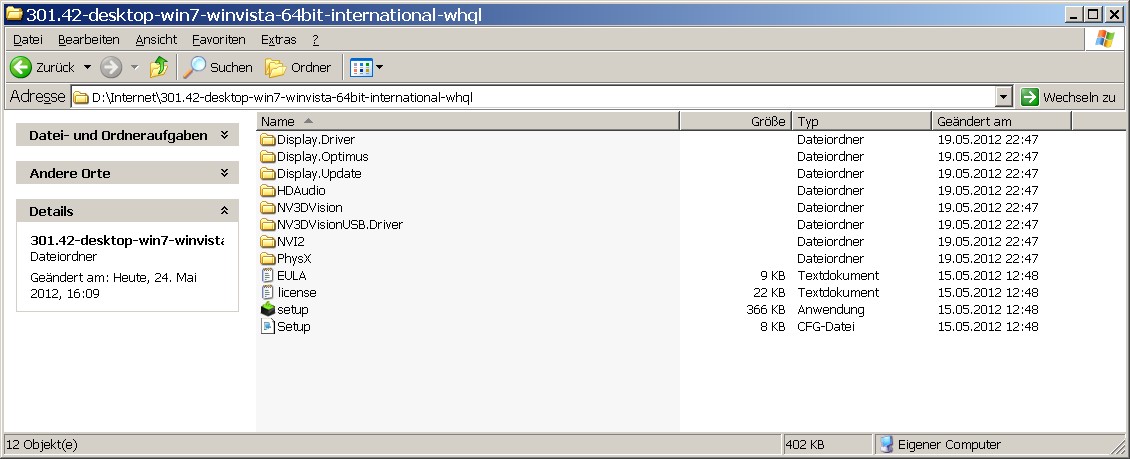Expand the Andere Orte panel
This screenshot has width=1130, height=459.
pyautogui.click(x=128, y=174)
